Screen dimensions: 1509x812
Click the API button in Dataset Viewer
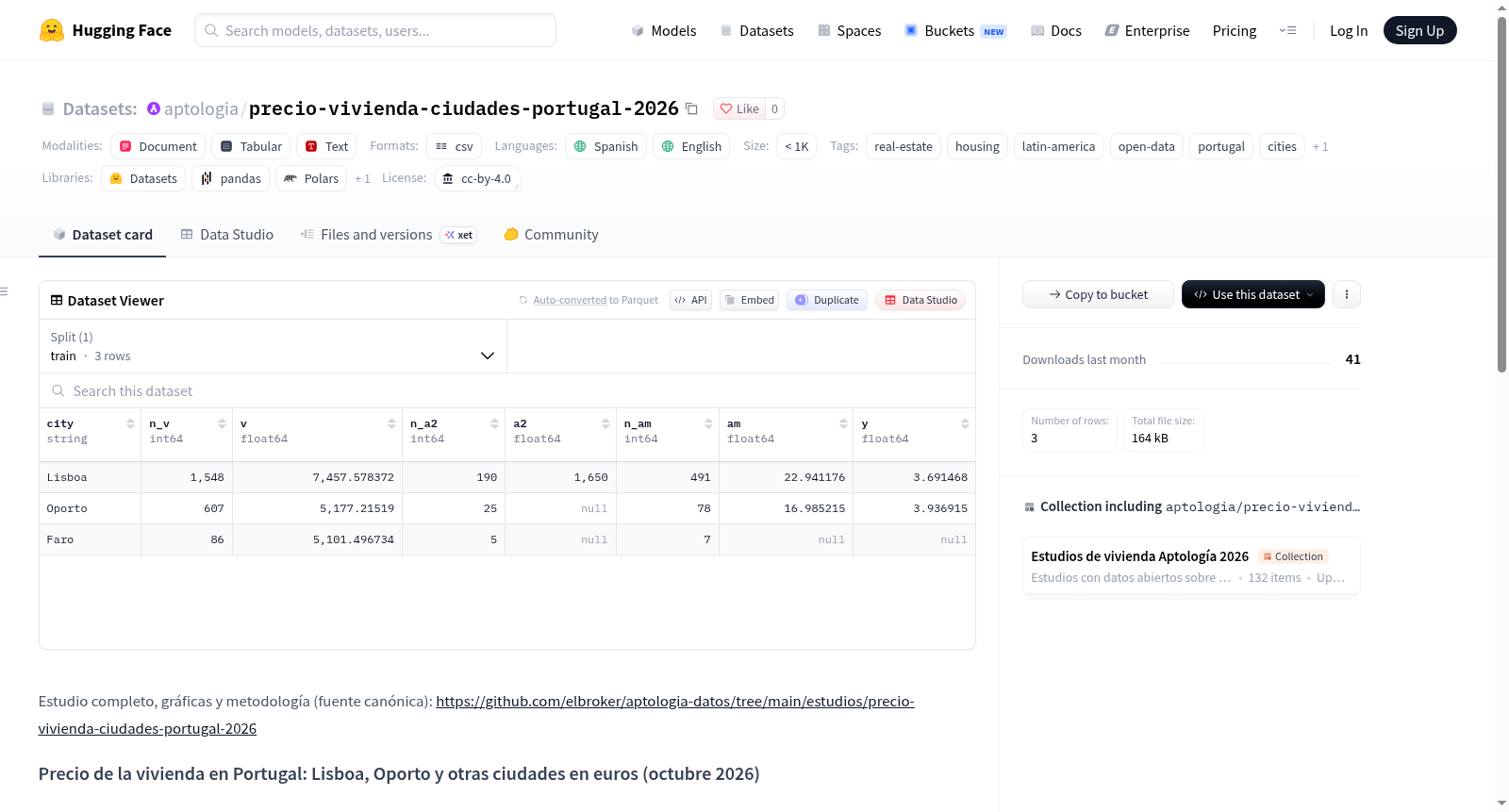point(690,300)
